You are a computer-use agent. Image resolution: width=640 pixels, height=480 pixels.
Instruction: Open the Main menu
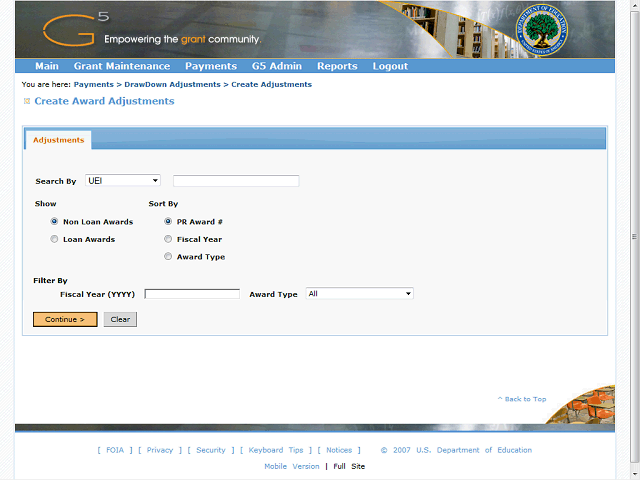[x=47, y=66]
